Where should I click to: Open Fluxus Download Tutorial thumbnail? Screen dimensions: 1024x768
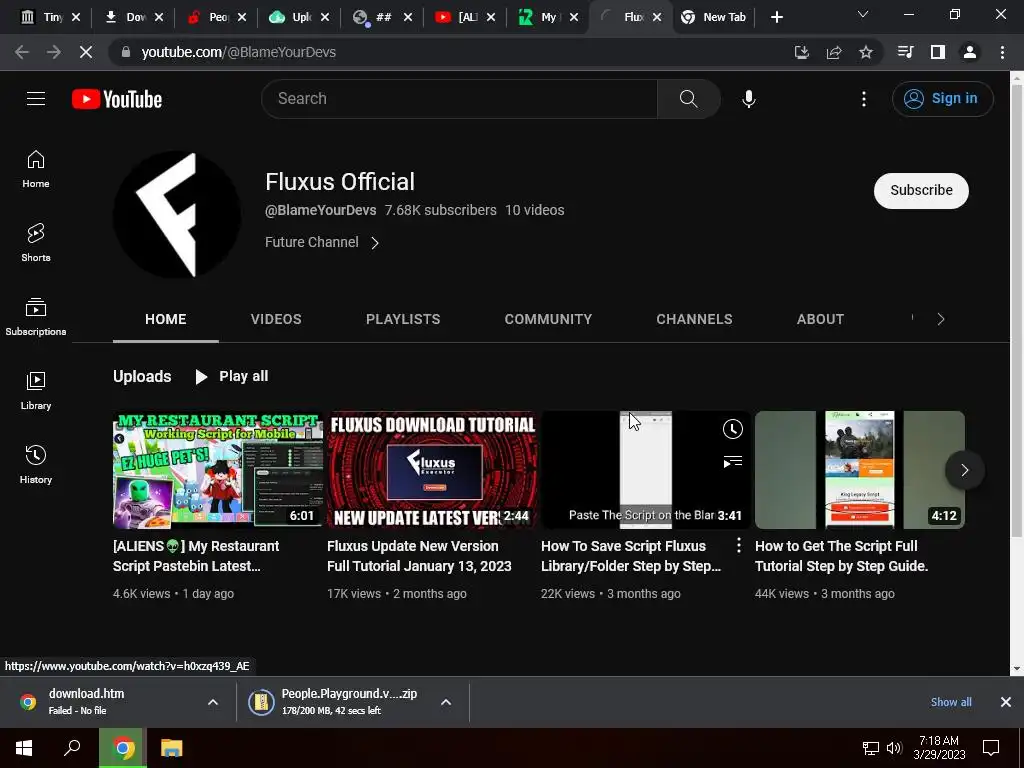[432, 470]
